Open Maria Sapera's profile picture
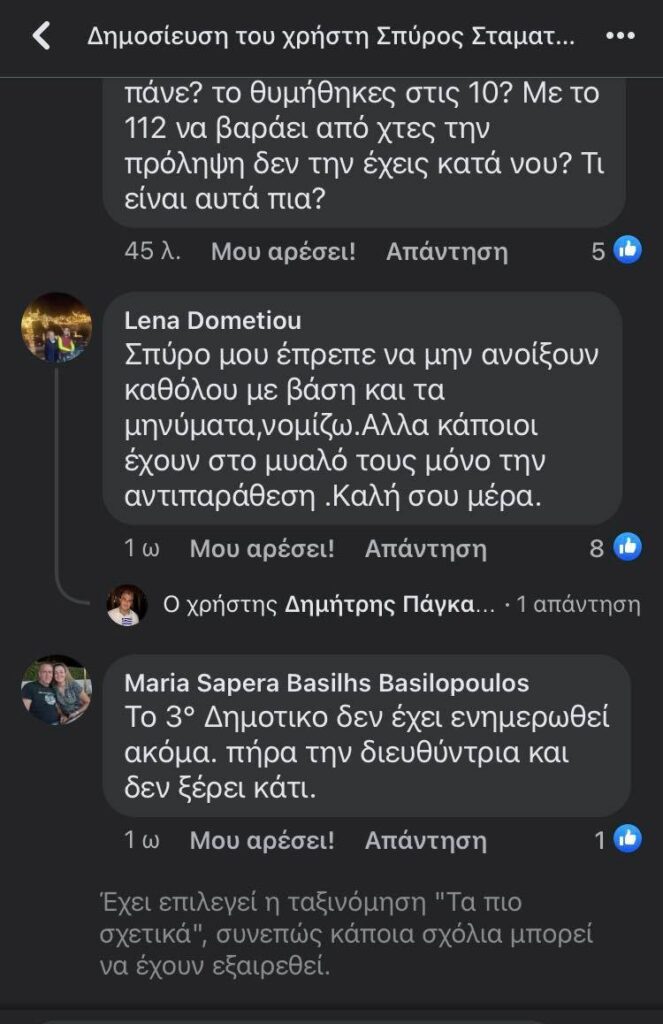The width and height of the screenshot is (663, 1024). pyautogui.click(x=57, y=690)
